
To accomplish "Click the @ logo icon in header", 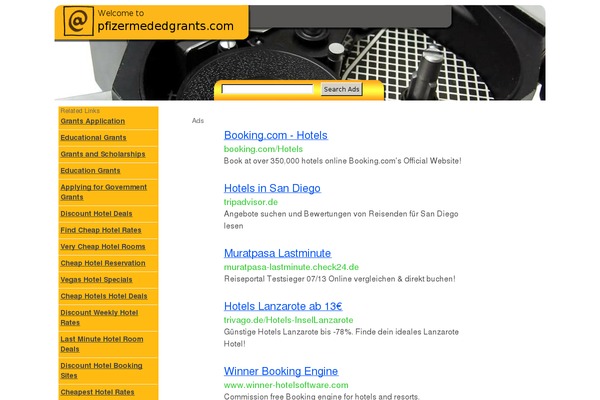I will (78, 21).
